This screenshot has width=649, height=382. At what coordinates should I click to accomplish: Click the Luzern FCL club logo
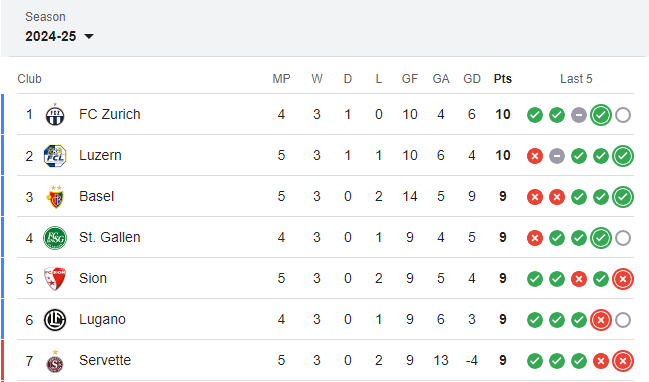pos(55,156)
